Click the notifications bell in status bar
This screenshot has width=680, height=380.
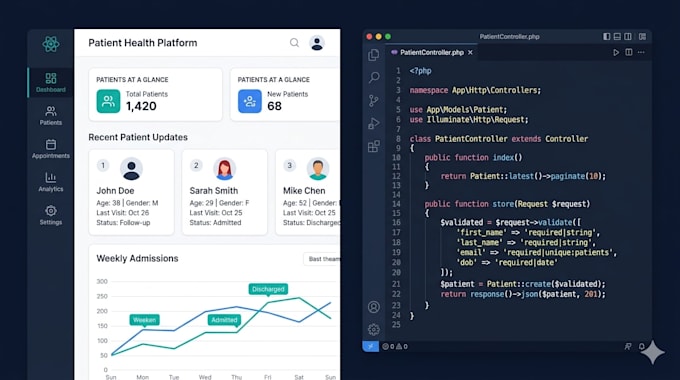641,346
